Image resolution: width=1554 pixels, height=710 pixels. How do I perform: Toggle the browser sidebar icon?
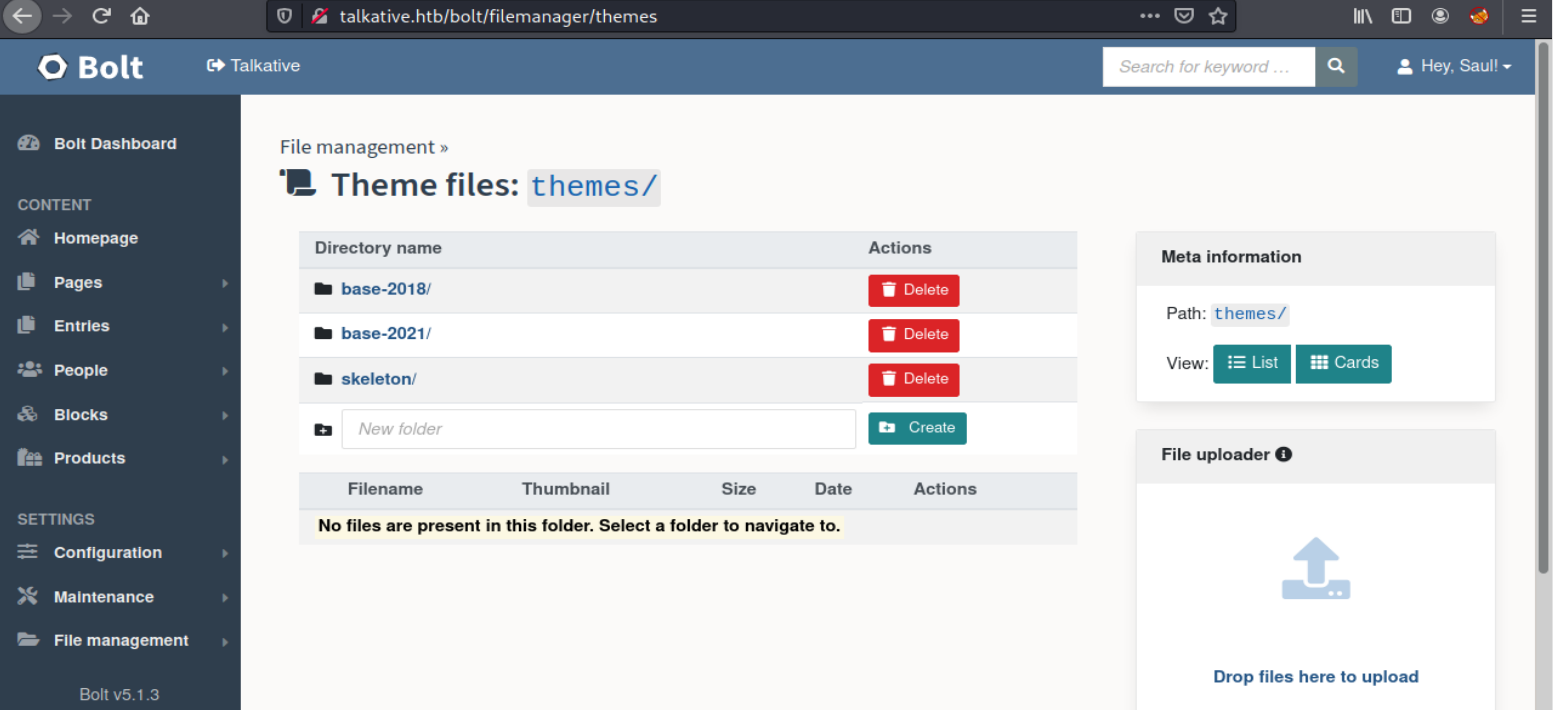1400,16
